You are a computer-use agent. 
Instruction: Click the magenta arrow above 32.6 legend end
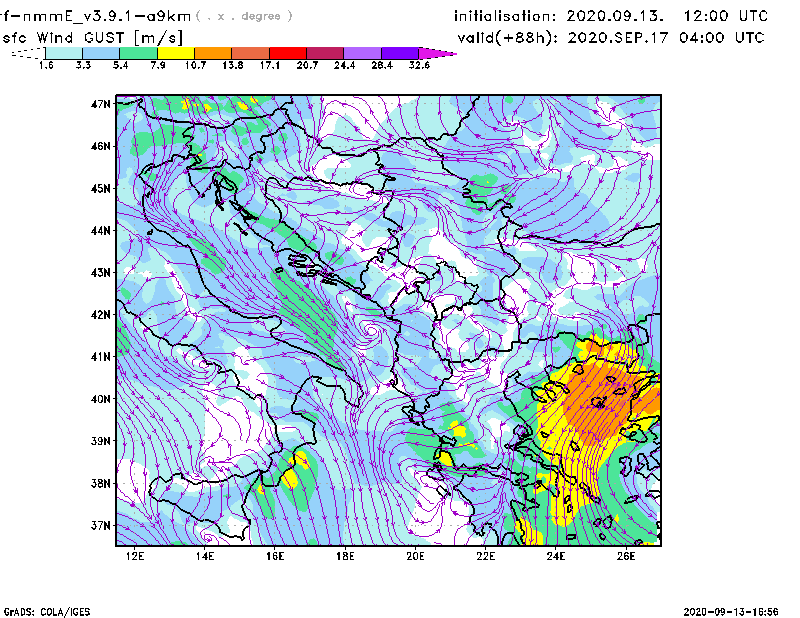pos(437,53)
